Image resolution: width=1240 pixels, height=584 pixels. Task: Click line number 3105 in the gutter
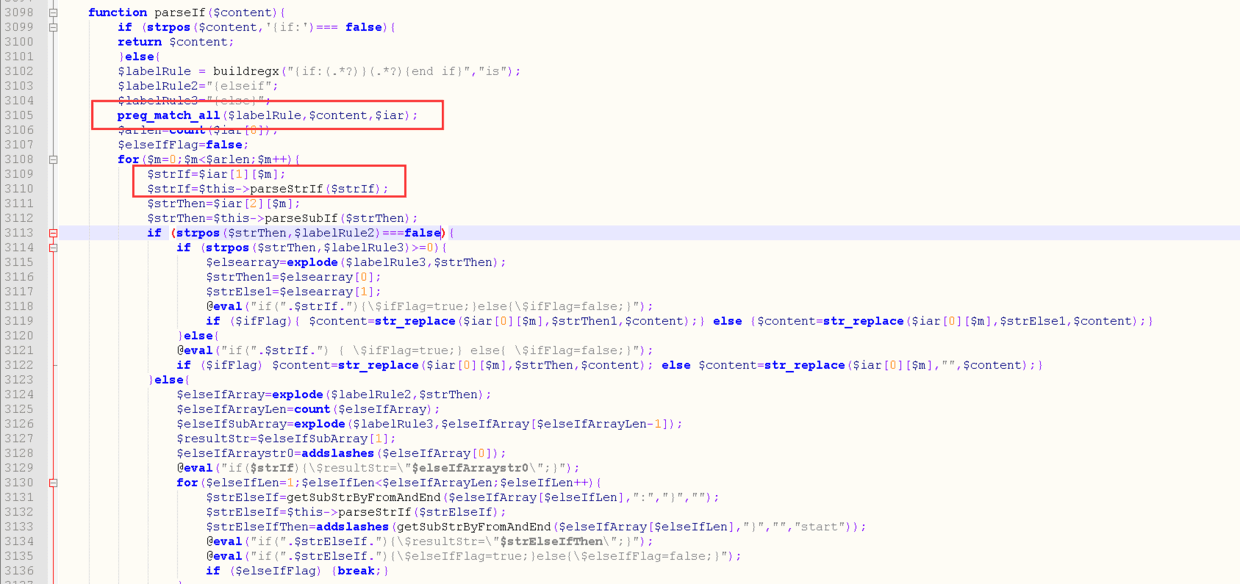[18, 116]
